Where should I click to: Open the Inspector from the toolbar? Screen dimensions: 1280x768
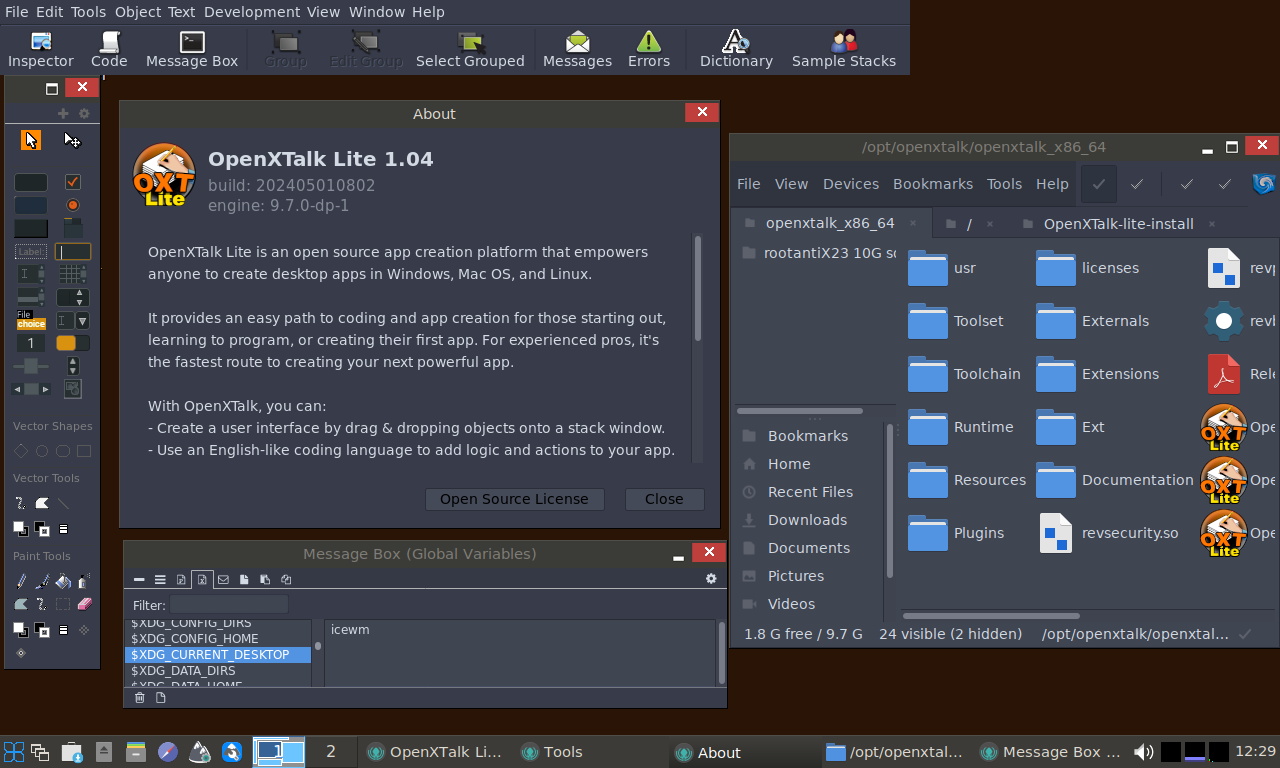(41, 49)
